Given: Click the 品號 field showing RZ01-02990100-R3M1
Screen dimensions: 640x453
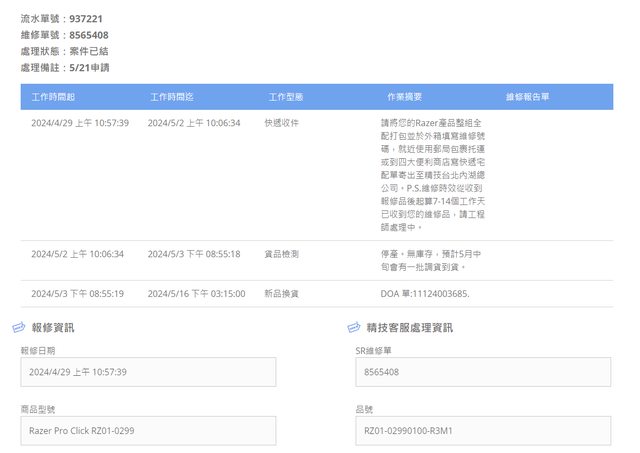Looking at the screenshot, I should (482, 430).
